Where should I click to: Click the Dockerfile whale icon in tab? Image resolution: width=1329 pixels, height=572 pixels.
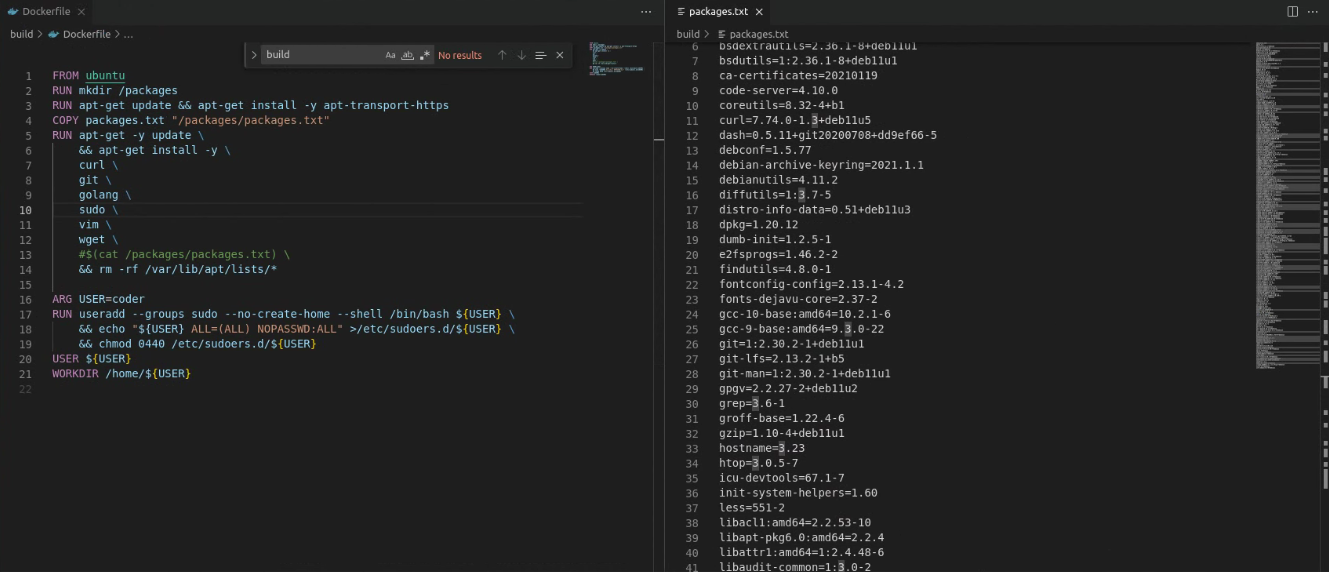pos(12,11)
